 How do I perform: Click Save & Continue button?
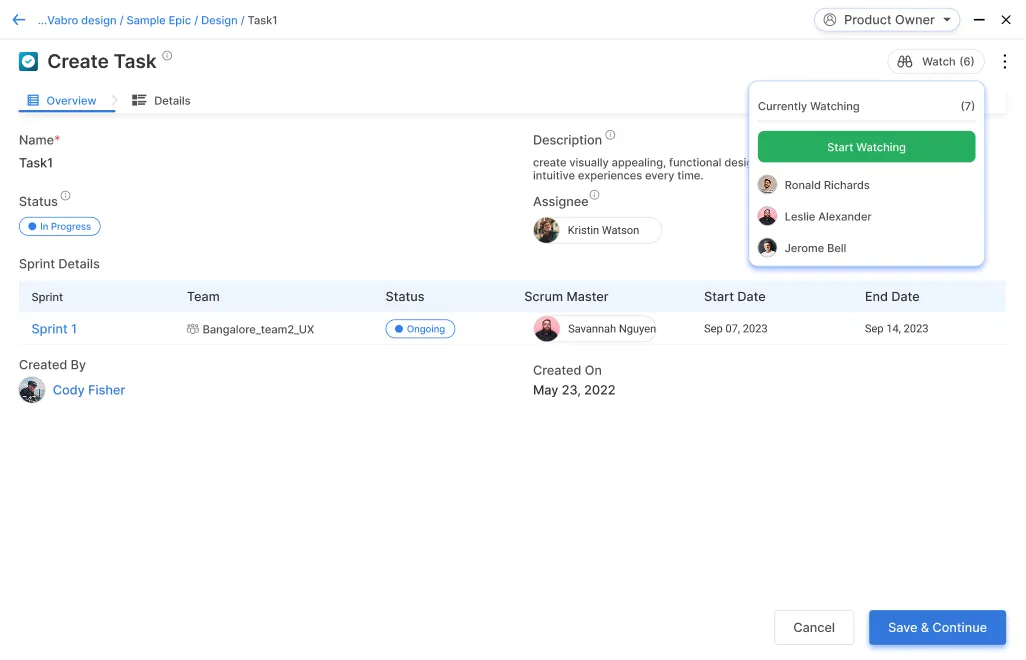[936, 627]
